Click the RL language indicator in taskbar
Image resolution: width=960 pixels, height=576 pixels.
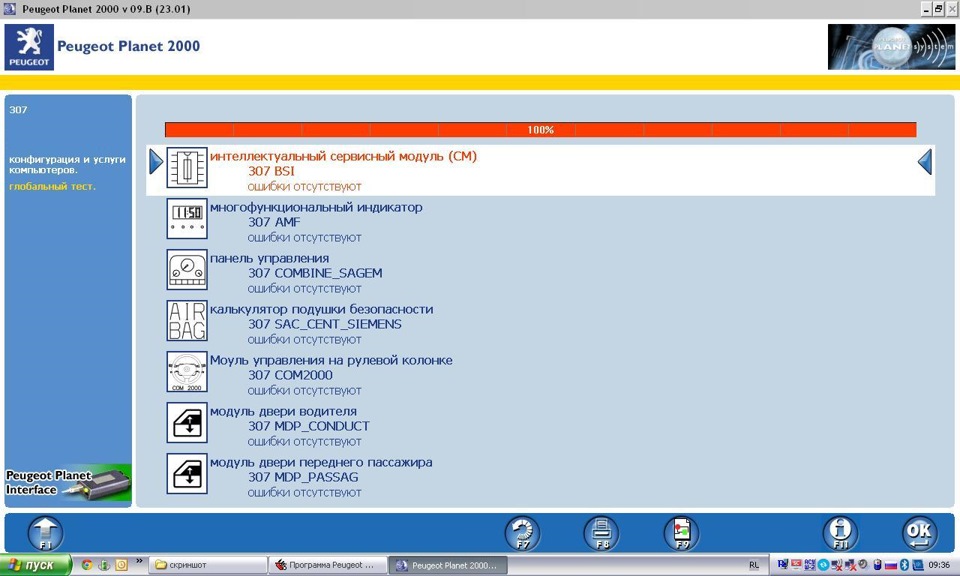[x=754, y=565]
